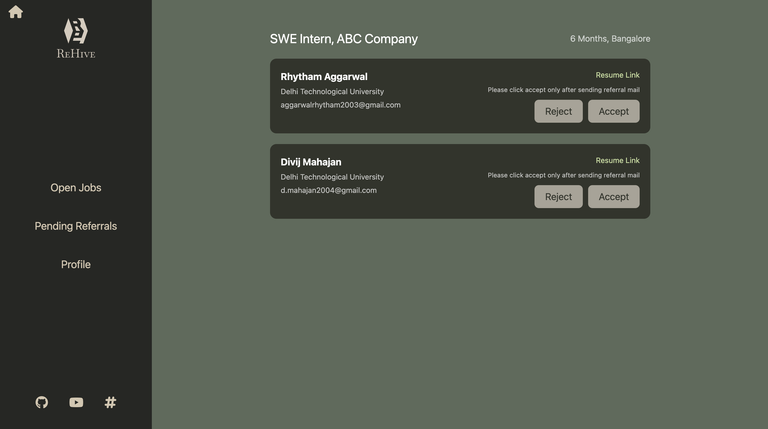Screen dimensions: 768x429
Task: Reject Rhytham Aggarwal's referral request
Action: [x=558, y=111]
